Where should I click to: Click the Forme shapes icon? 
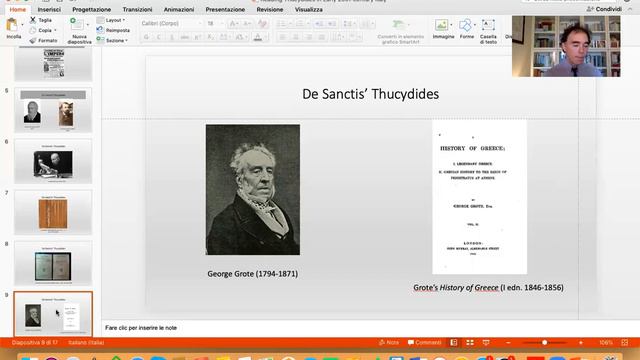[465, 25]
